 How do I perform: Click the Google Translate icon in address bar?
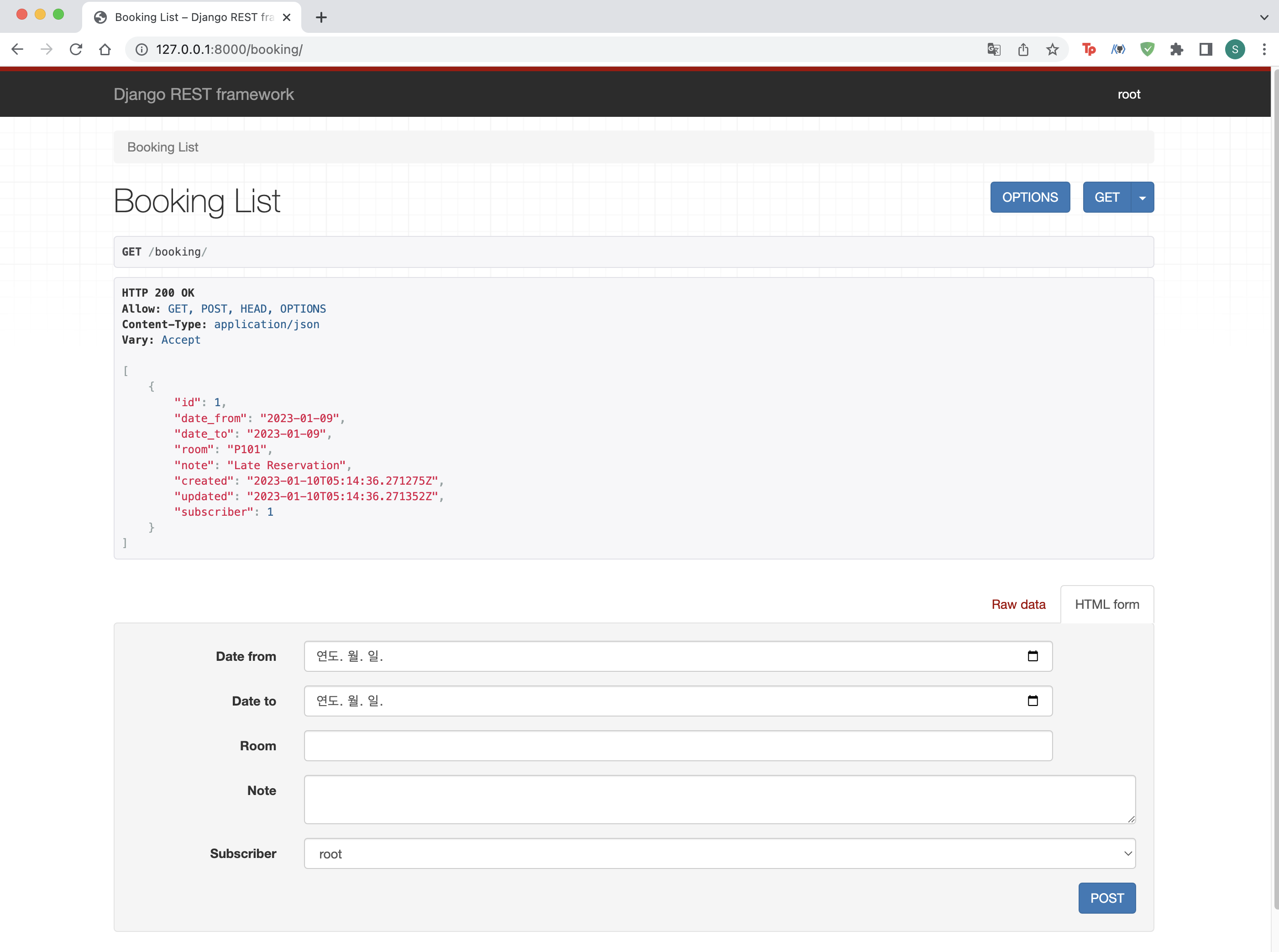(993, 50)
